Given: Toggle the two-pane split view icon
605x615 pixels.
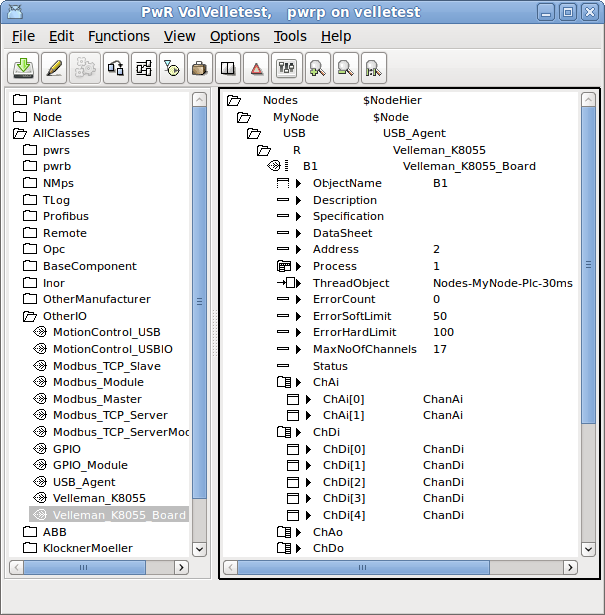Looking at the screenshot, I should [x=228, y=68].
